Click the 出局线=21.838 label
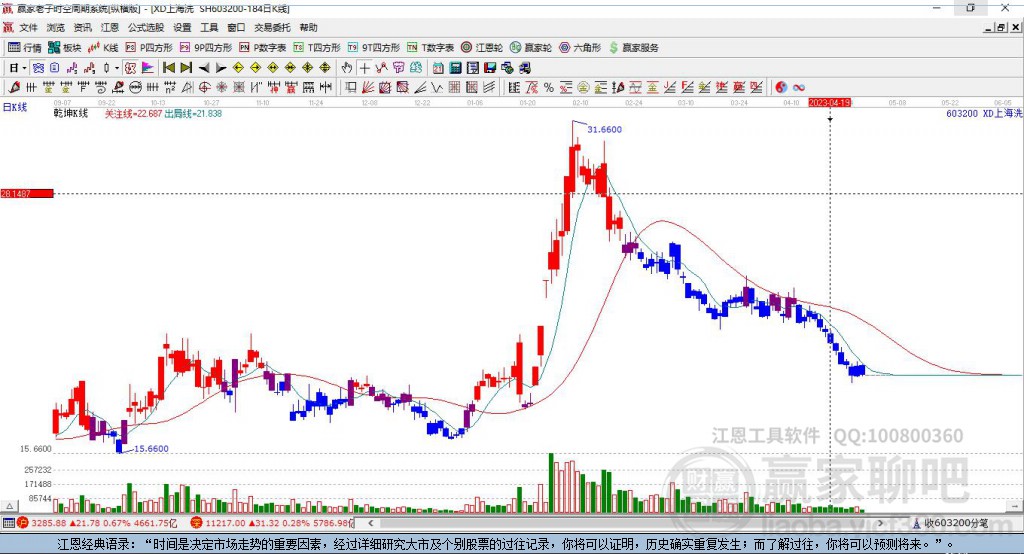The height and width of the screenshot is (554, 1024). click(x=193, y=114)
